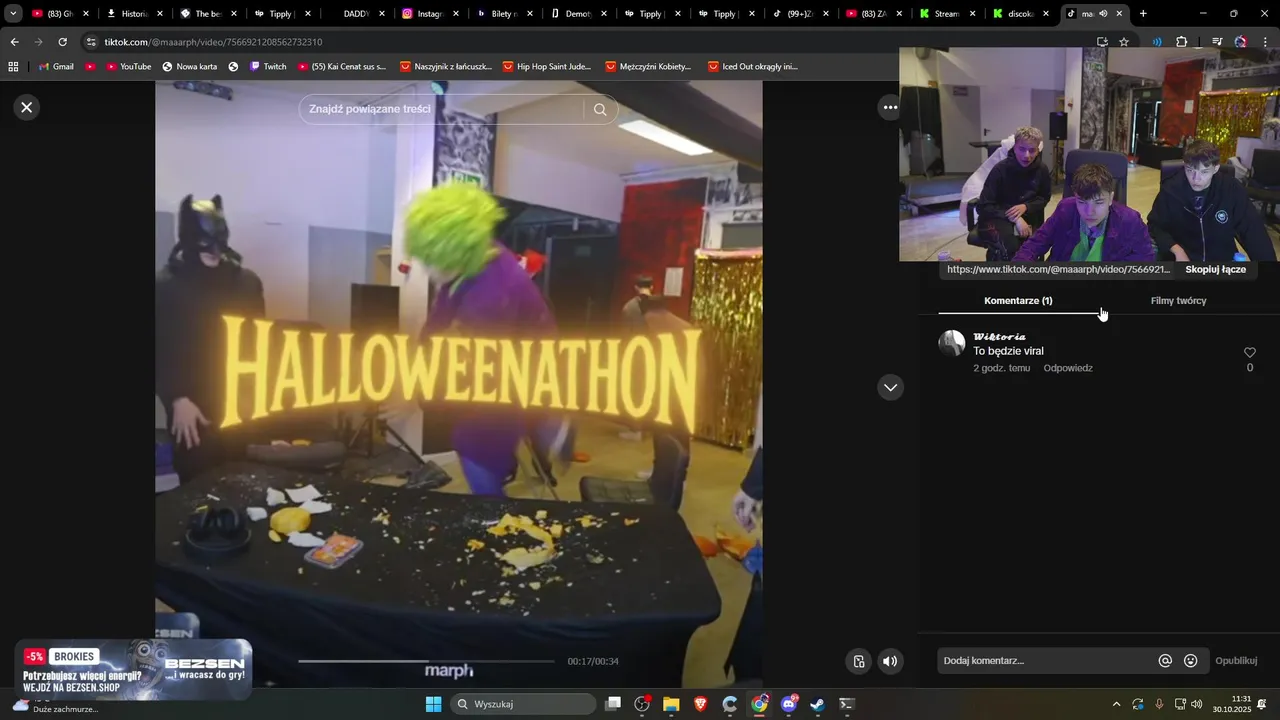Open the emoji picker in comment box
Screen dimensions: 1280x720
point(1190,660)
